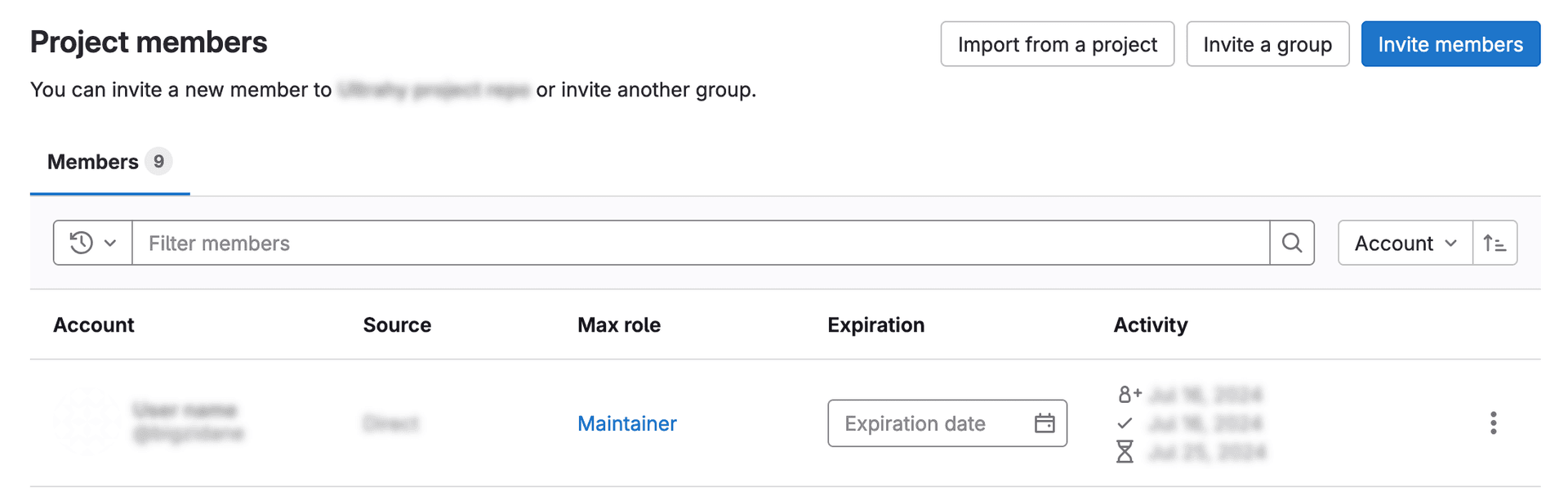Toggle sort direction ascending icon
Screen dimensions: 1568x501
[1495, 243]
